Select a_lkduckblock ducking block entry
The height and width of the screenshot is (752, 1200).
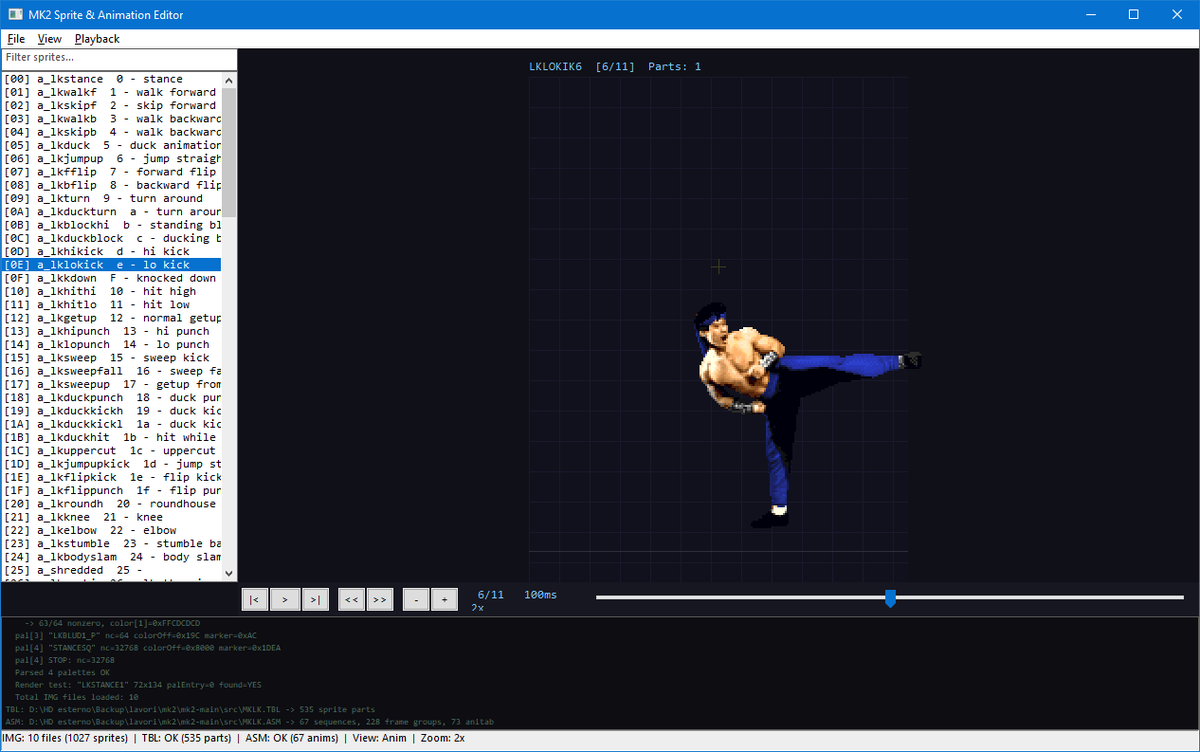pyautogui.click(x=112, y=238)
